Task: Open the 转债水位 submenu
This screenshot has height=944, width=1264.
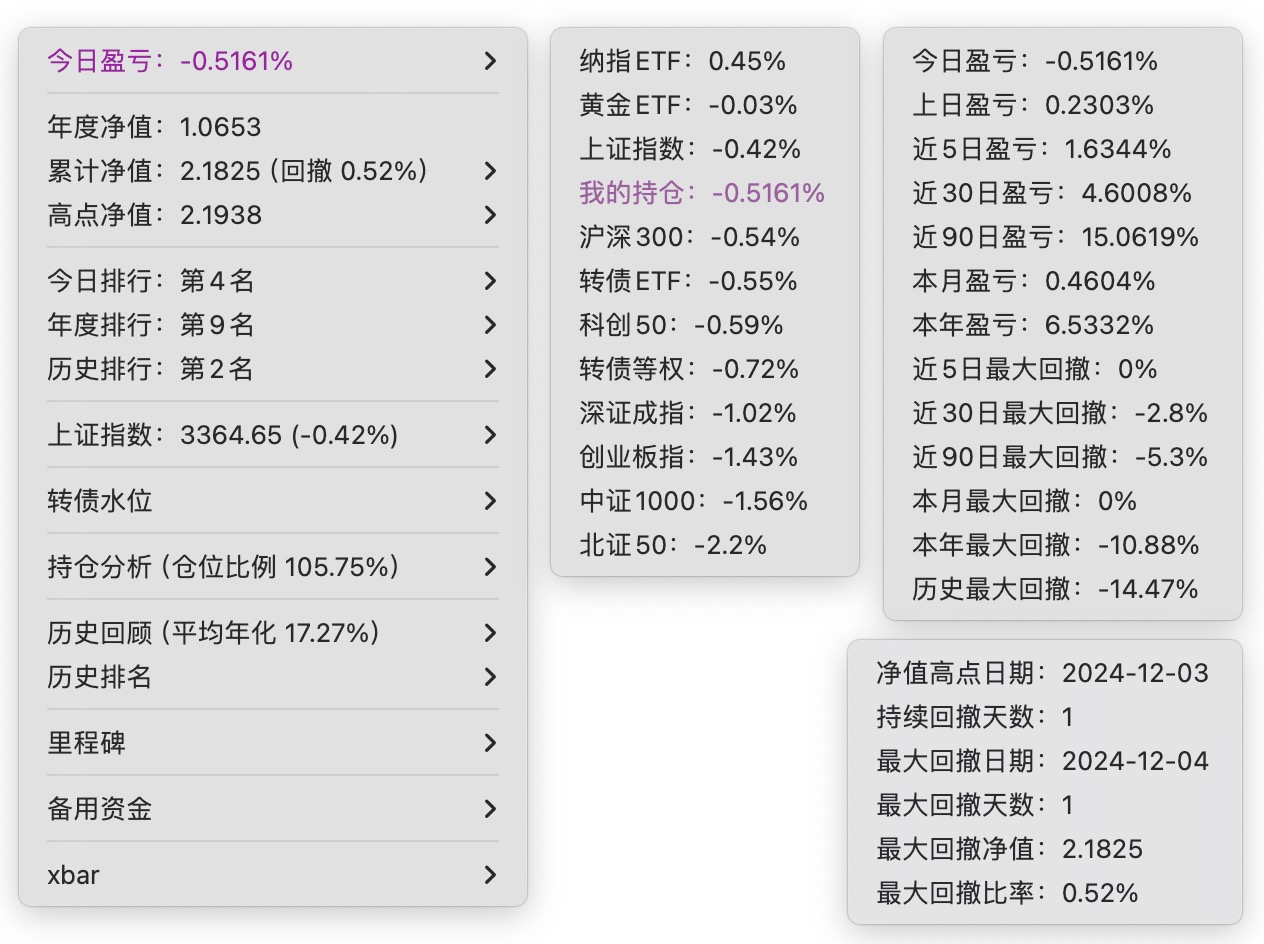Action: (100, 501)
